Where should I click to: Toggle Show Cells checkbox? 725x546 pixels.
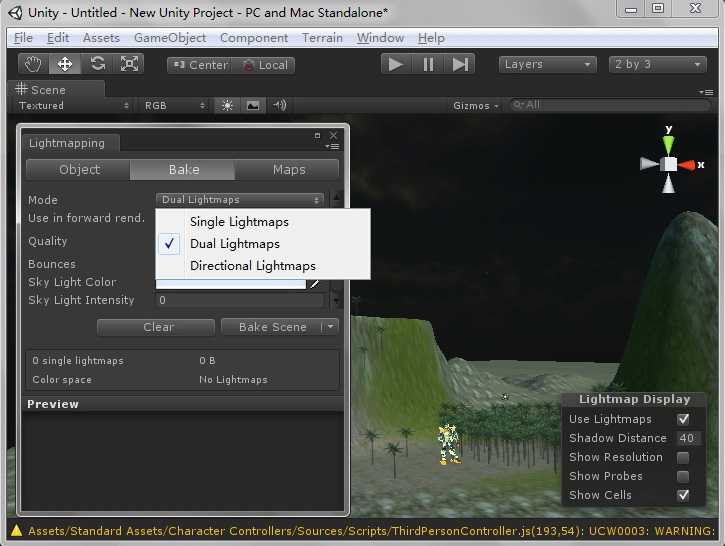683,496
